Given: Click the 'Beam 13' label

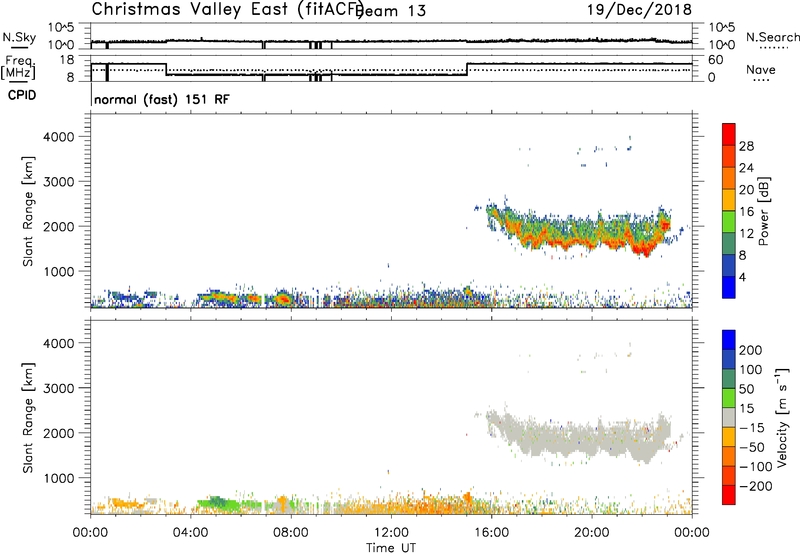Looking at the screenshot, I should pos(391,11).
